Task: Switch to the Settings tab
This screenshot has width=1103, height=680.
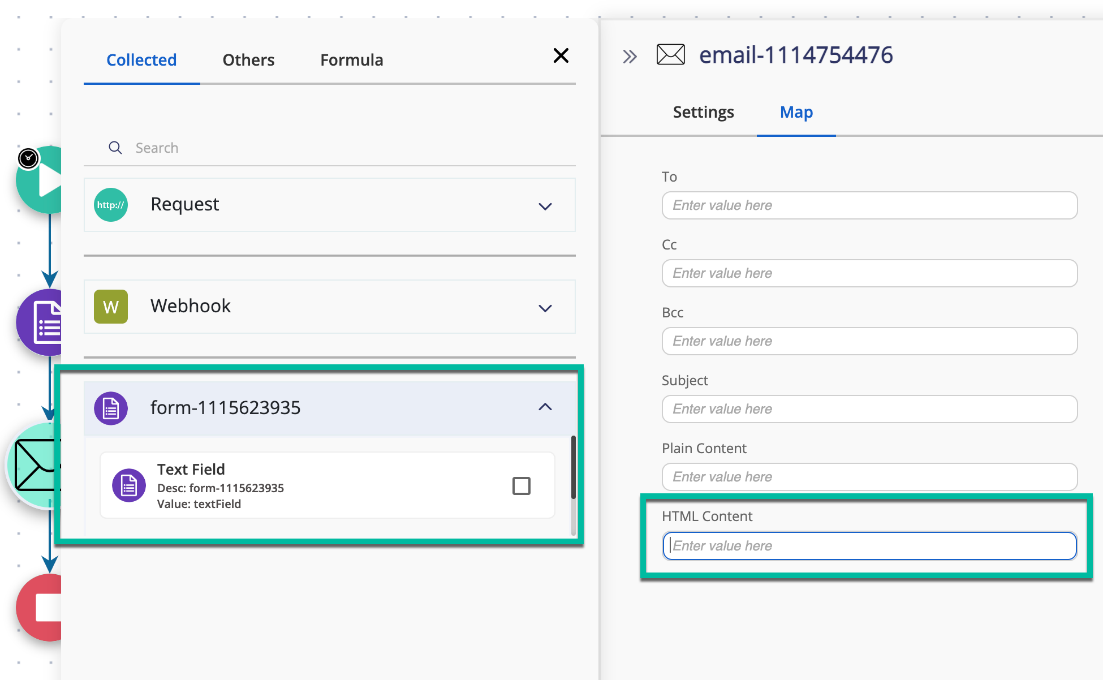Action: (x=703, y=112)
